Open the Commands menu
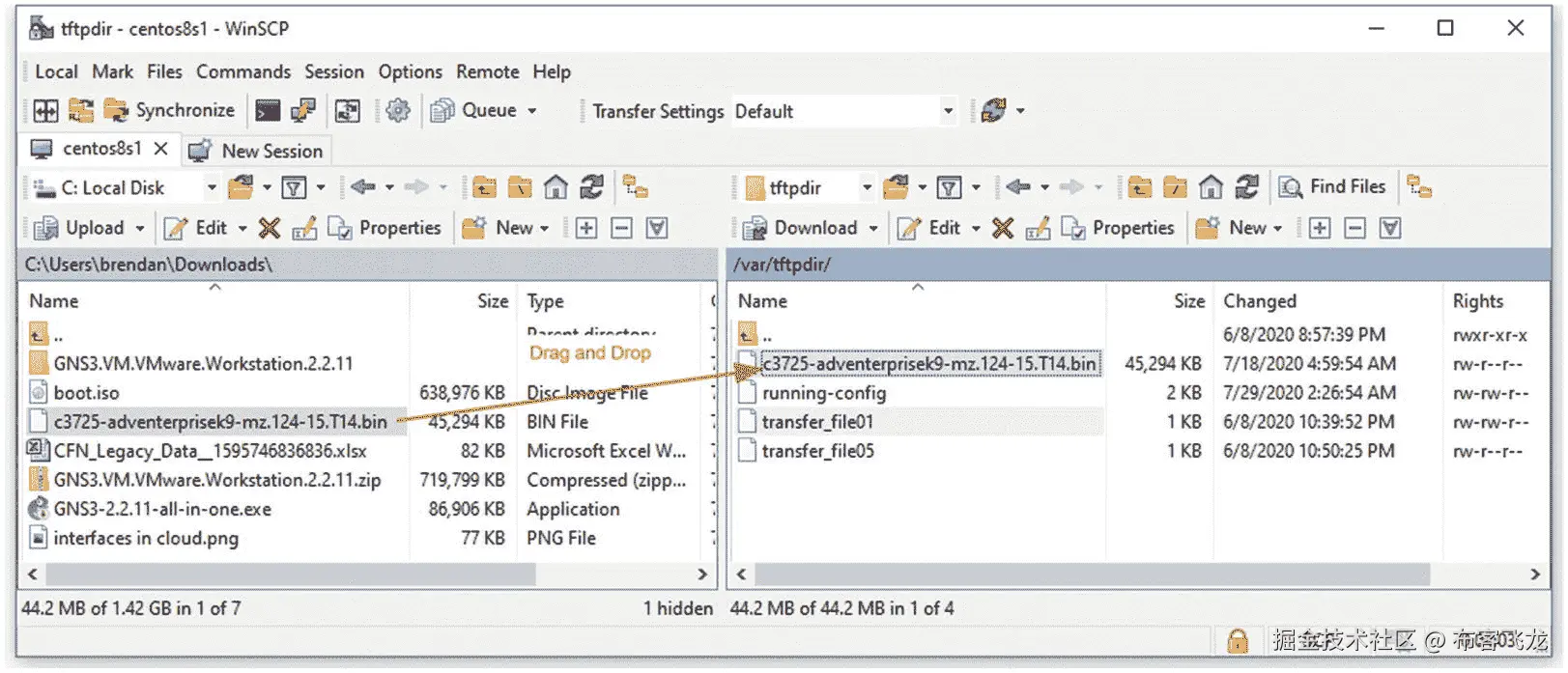Image resolution: width=1568 pixels, height=673 pixels. click(243, 71)
